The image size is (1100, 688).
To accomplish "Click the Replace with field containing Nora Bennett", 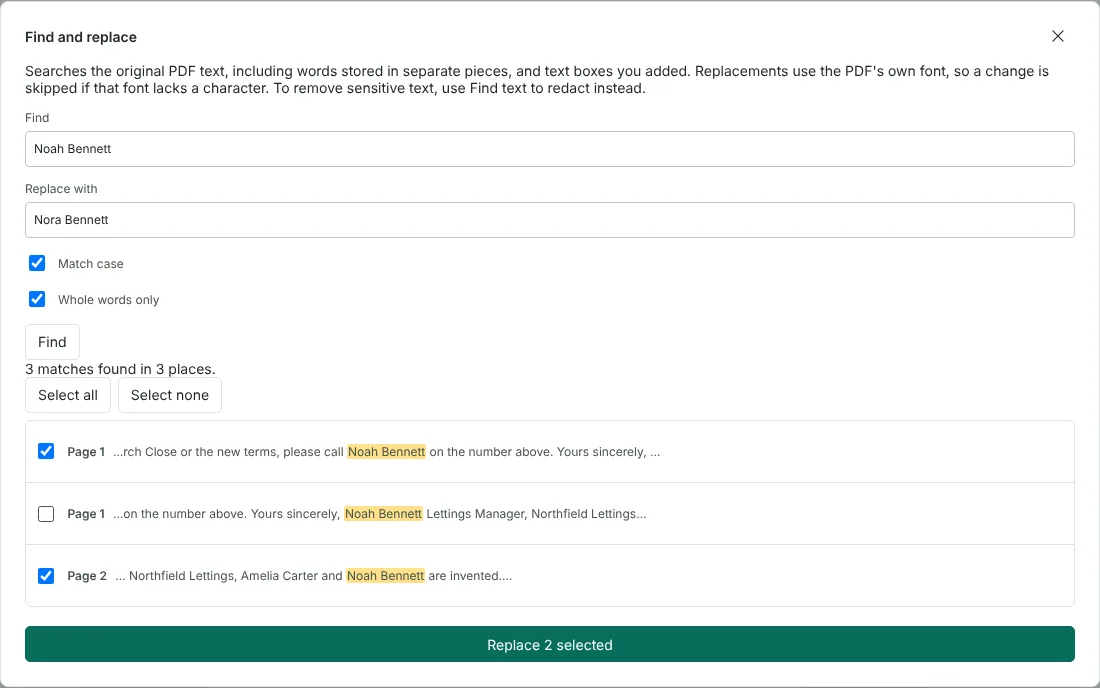I will click(549, 220).
